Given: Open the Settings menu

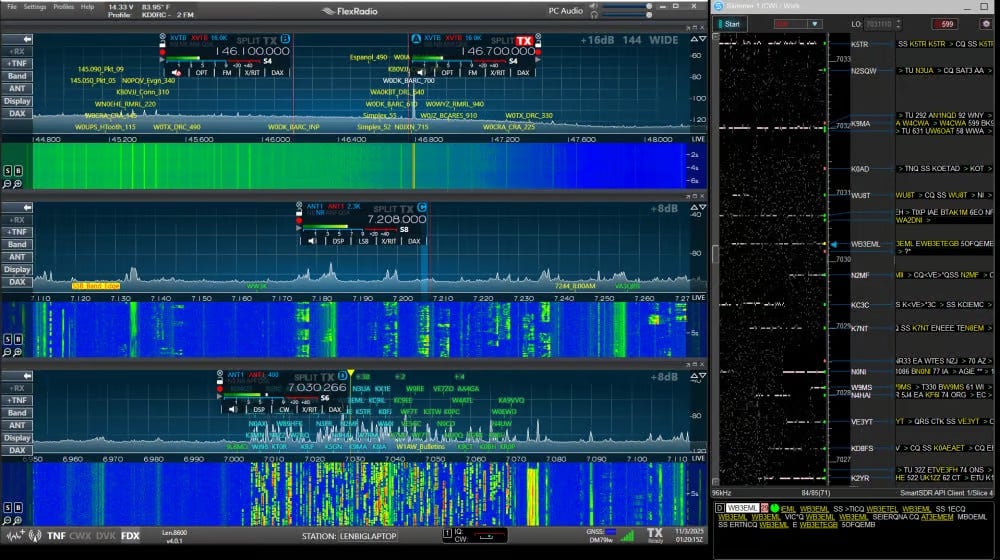Looking at the screenshot, I should 35,7.
